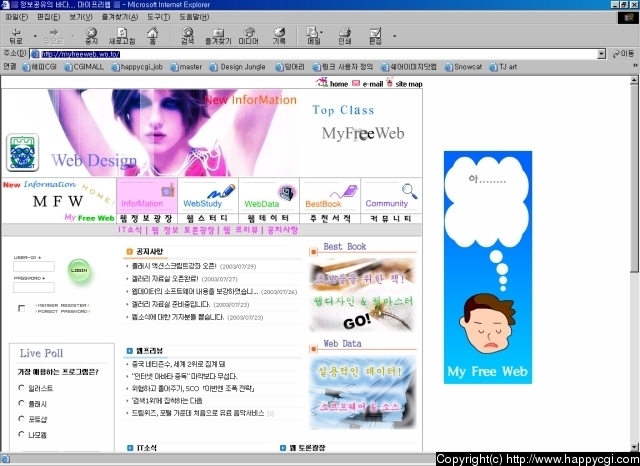
Task: Open WebData category tile
Action: (x=269, y=196)
